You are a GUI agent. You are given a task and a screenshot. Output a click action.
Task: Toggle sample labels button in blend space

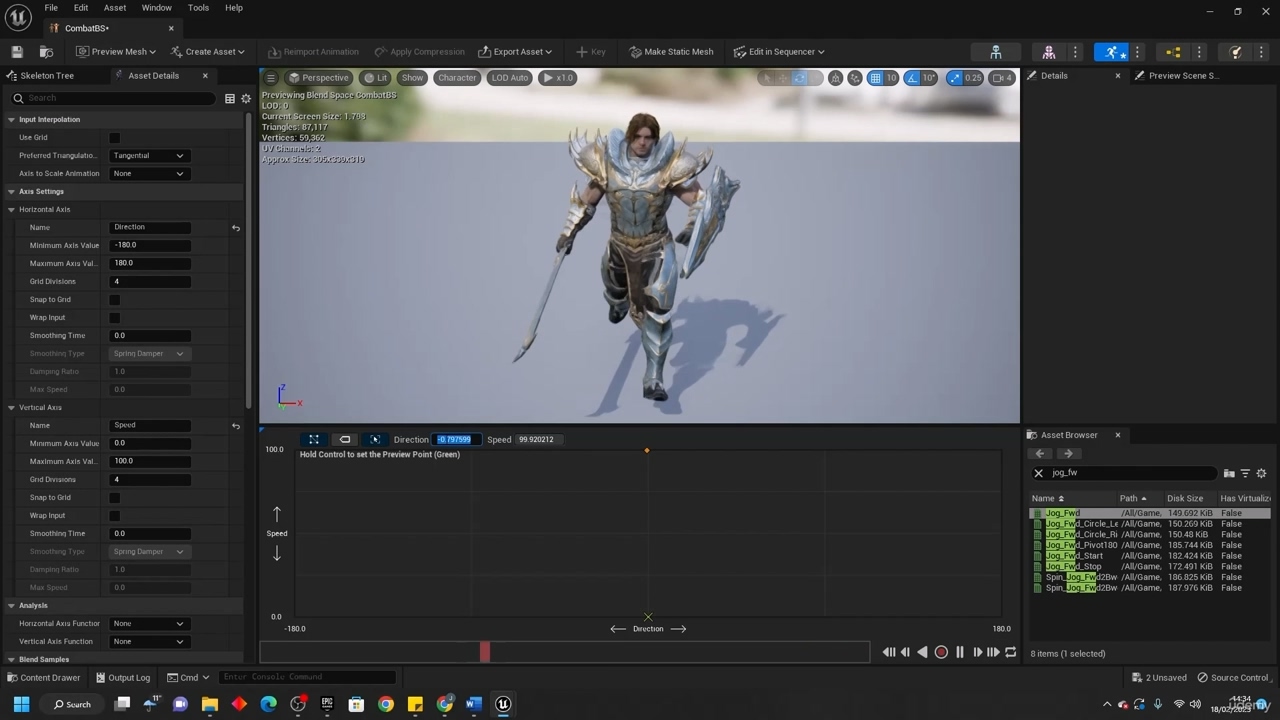point(345,439)
